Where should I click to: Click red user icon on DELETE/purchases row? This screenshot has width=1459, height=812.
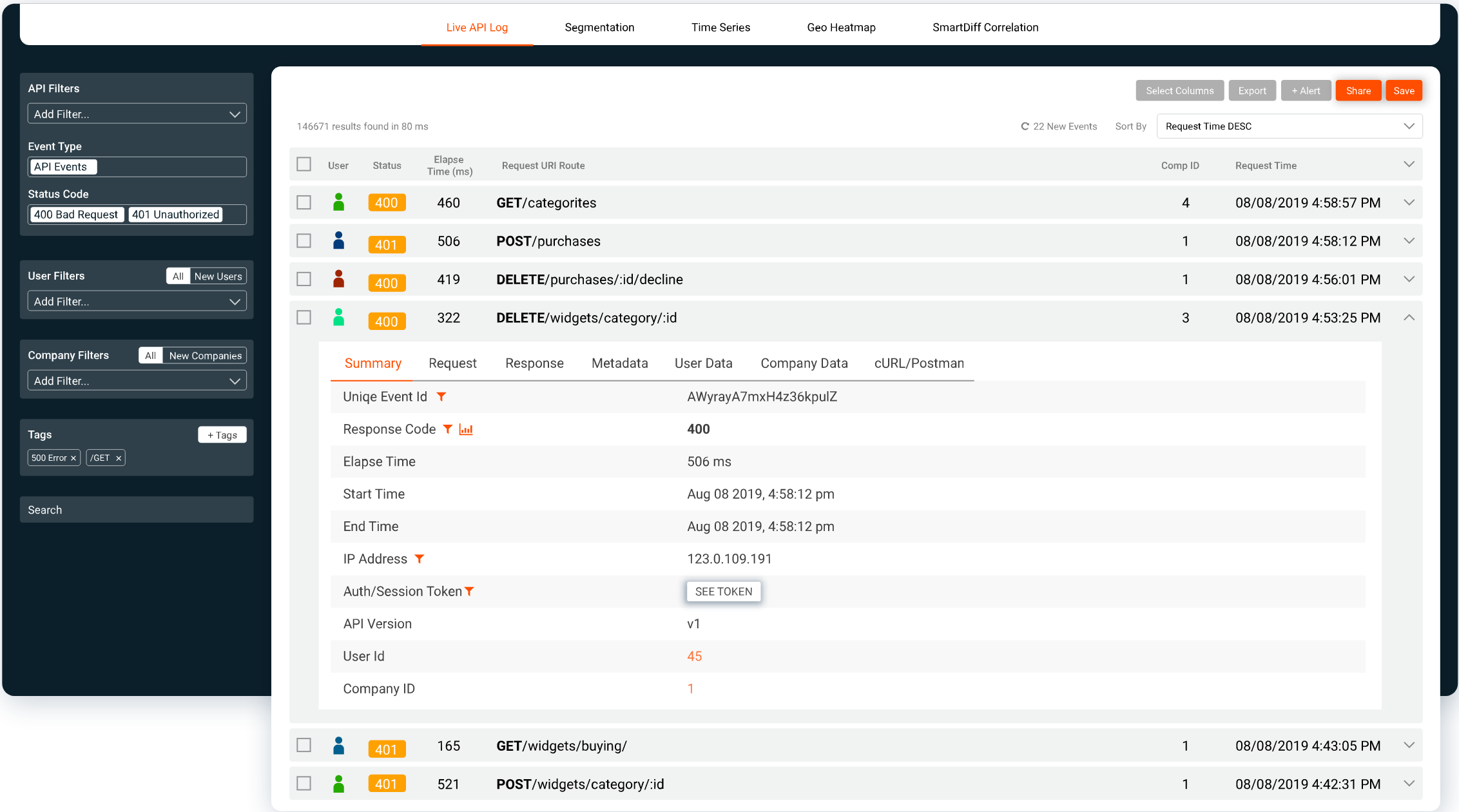point(338,279)
